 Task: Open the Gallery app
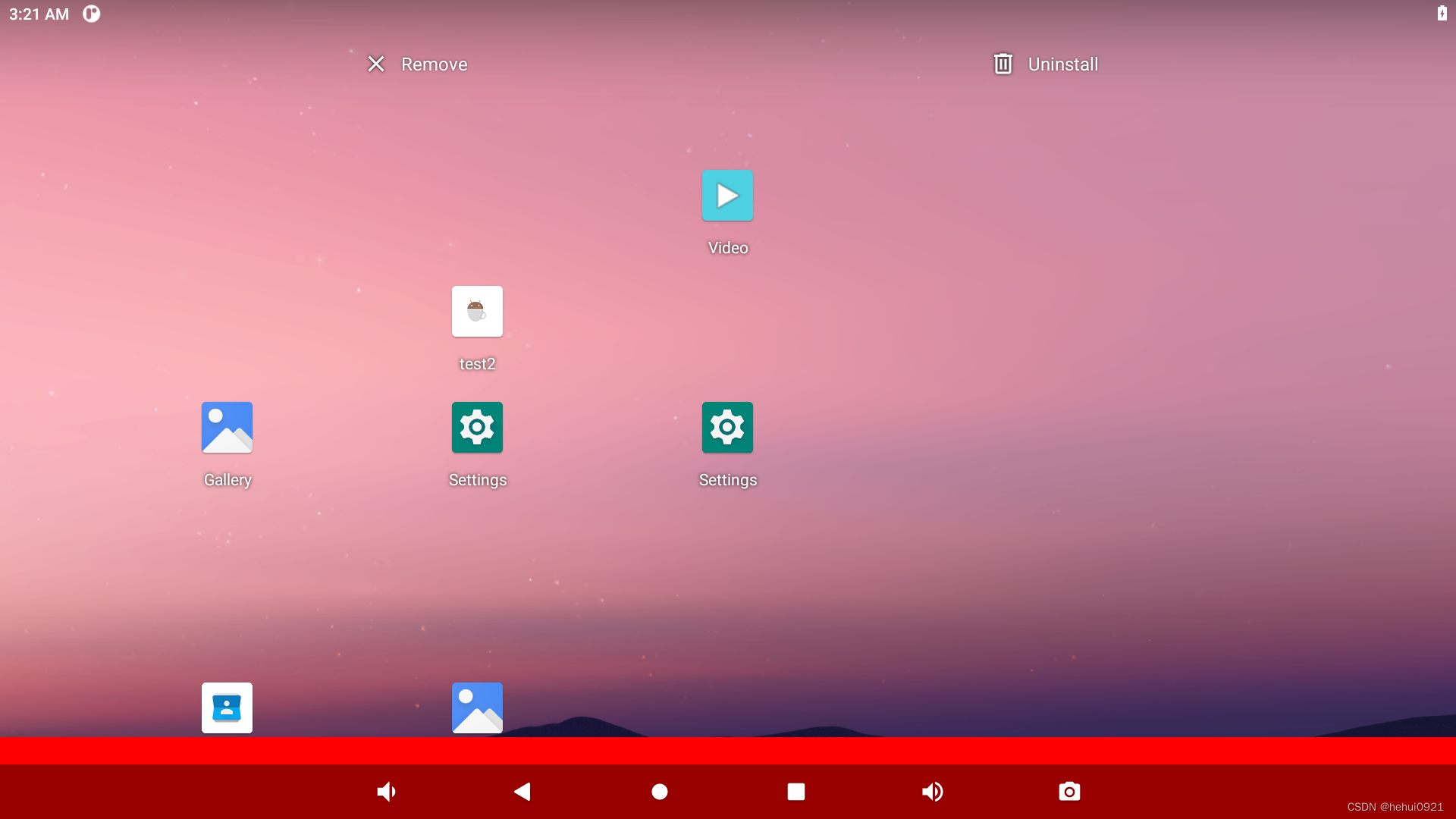tap(227, 427)
